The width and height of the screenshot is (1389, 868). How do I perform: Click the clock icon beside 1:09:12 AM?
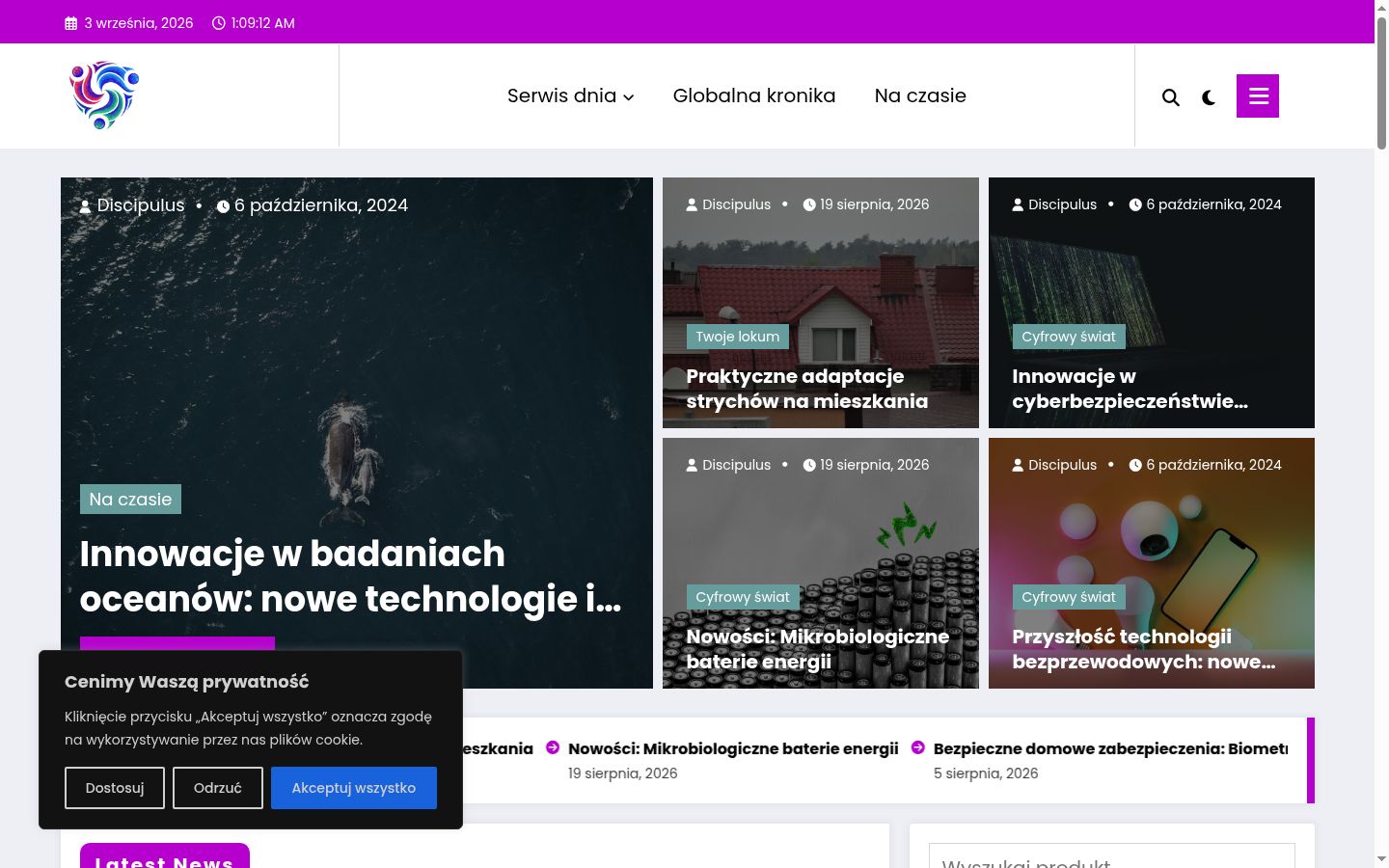(218, 23)
